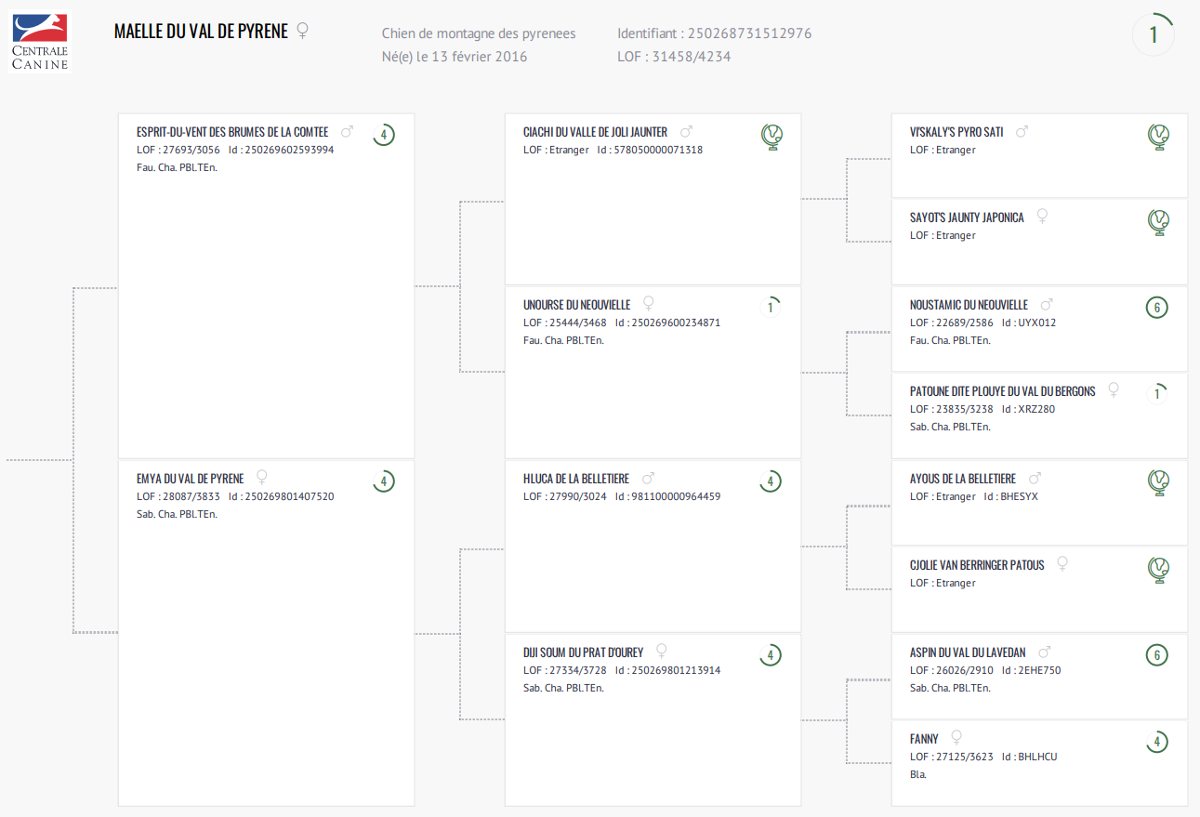Click rating 4 badge on Esprit-du-Vent des Brumes
1200x817 pixels.
(x=384, y=134)
